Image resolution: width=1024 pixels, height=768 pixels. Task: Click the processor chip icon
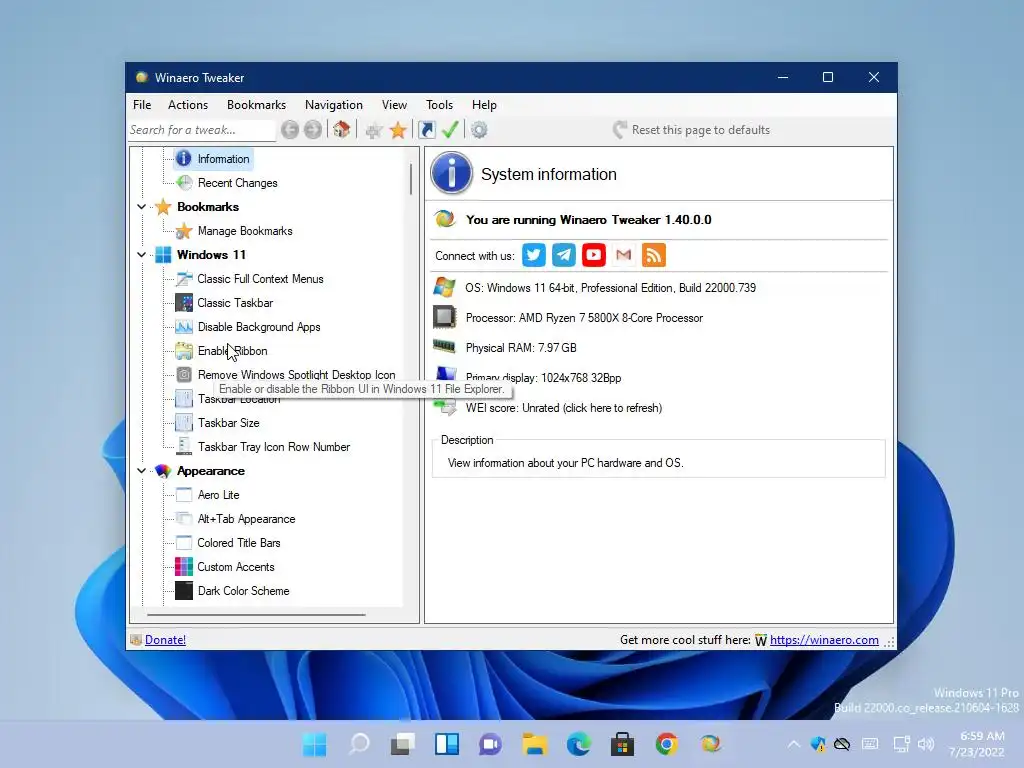point(445,317)
